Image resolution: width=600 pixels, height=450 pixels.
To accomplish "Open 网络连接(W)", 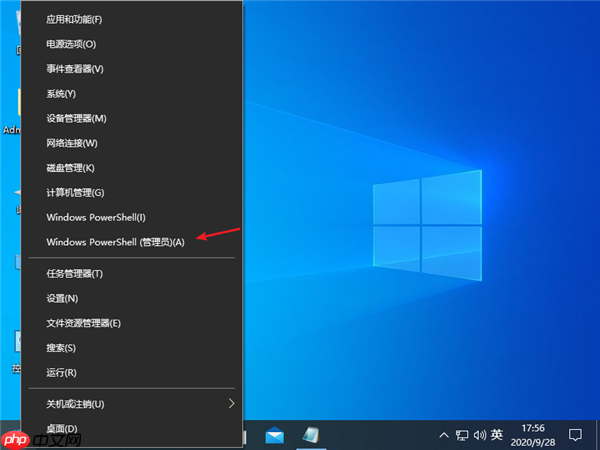I will (131, 143).
